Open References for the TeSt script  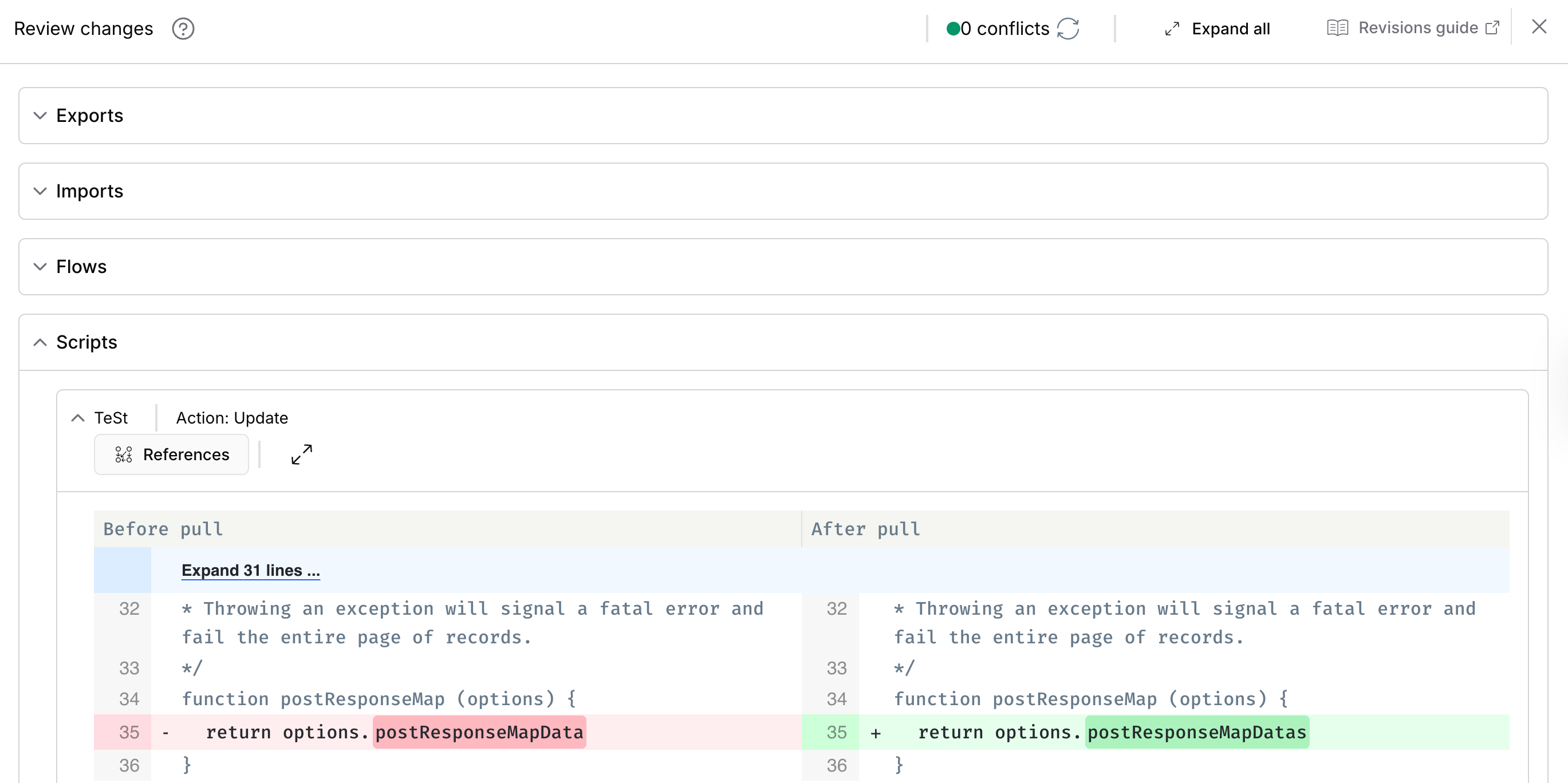coord(172,454)
